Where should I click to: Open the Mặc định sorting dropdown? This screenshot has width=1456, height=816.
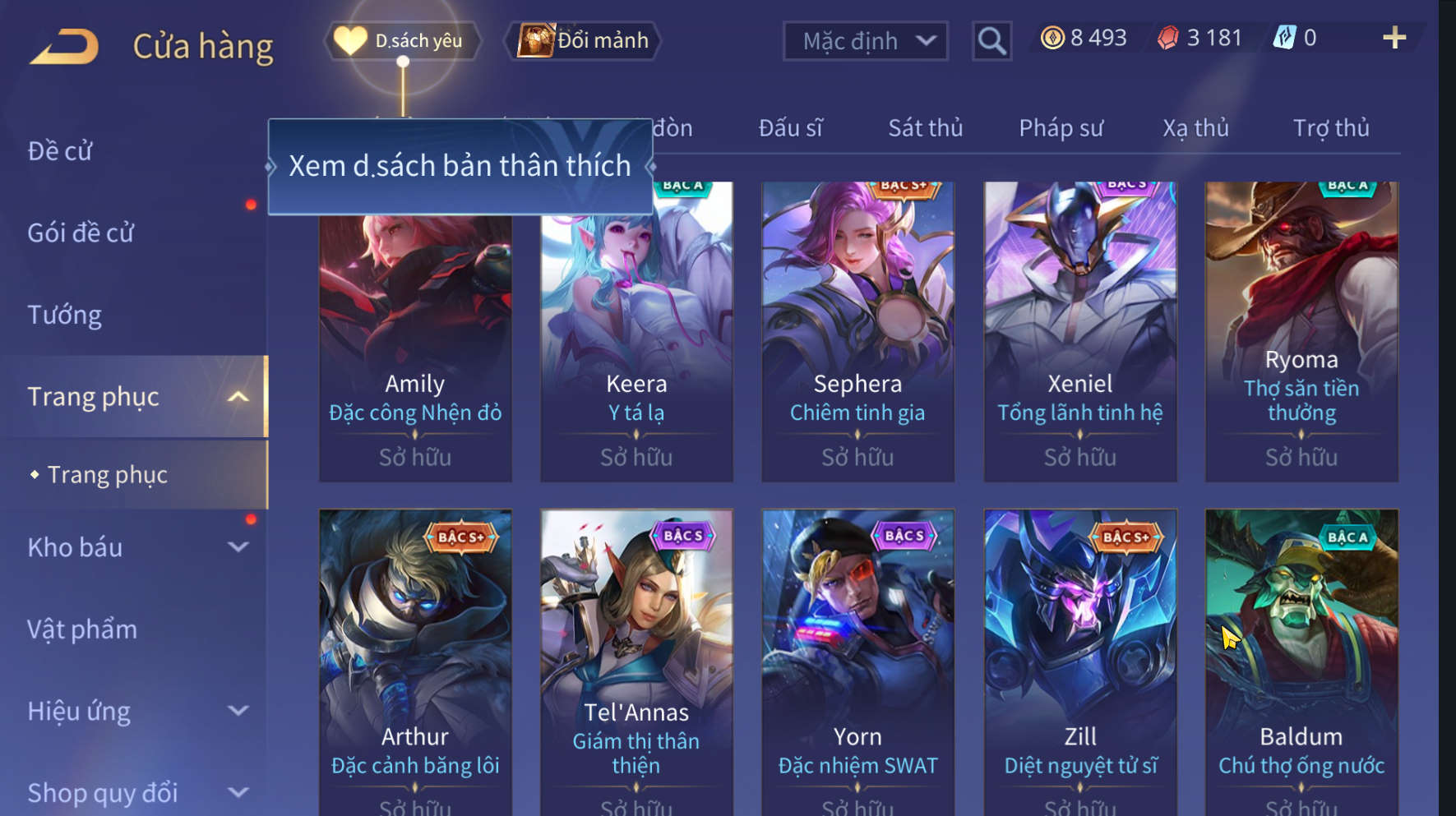(x=865, y=41)
